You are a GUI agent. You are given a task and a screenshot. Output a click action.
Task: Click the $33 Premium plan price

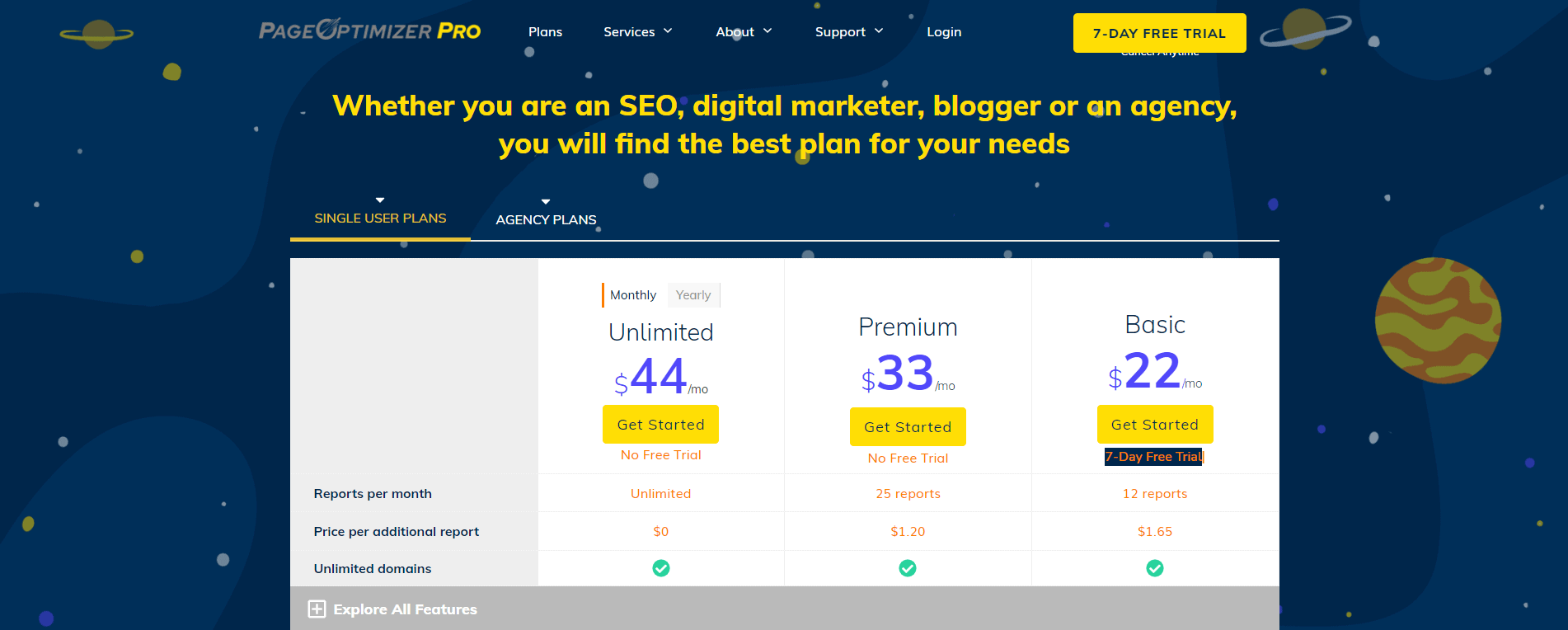(908, 374)
